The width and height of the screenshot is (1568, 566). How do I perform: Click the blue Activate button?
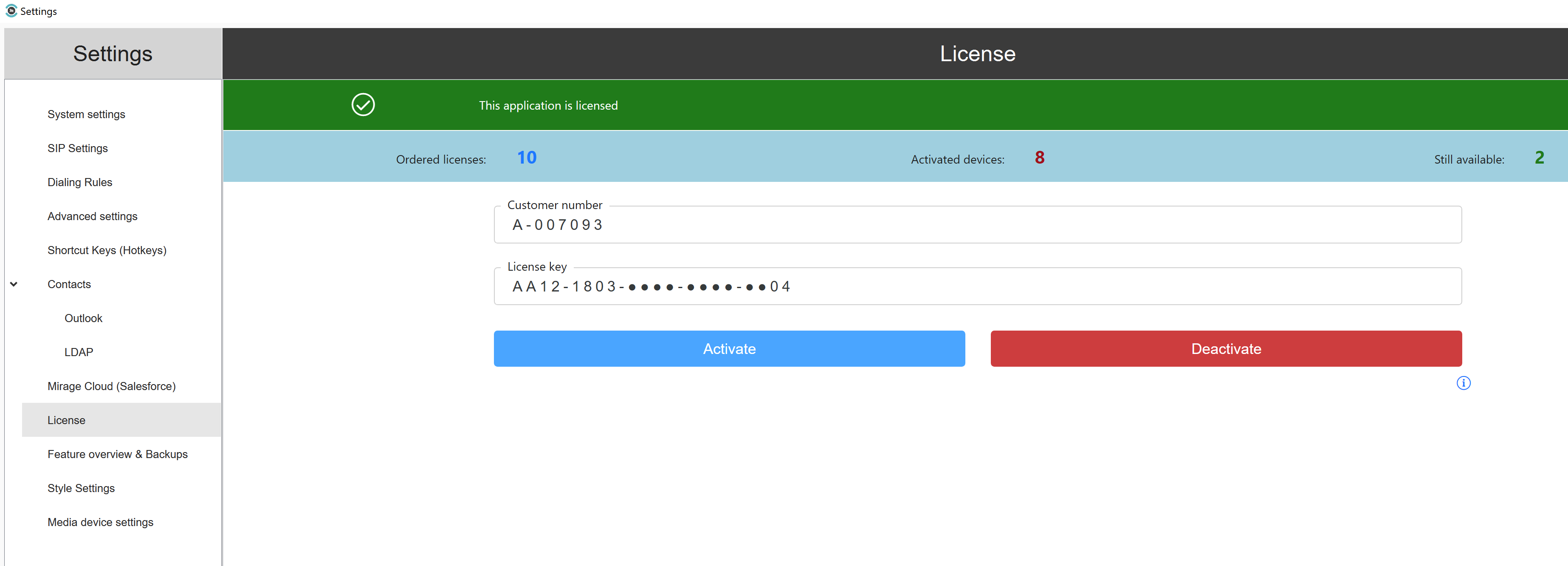click(729, 348)
